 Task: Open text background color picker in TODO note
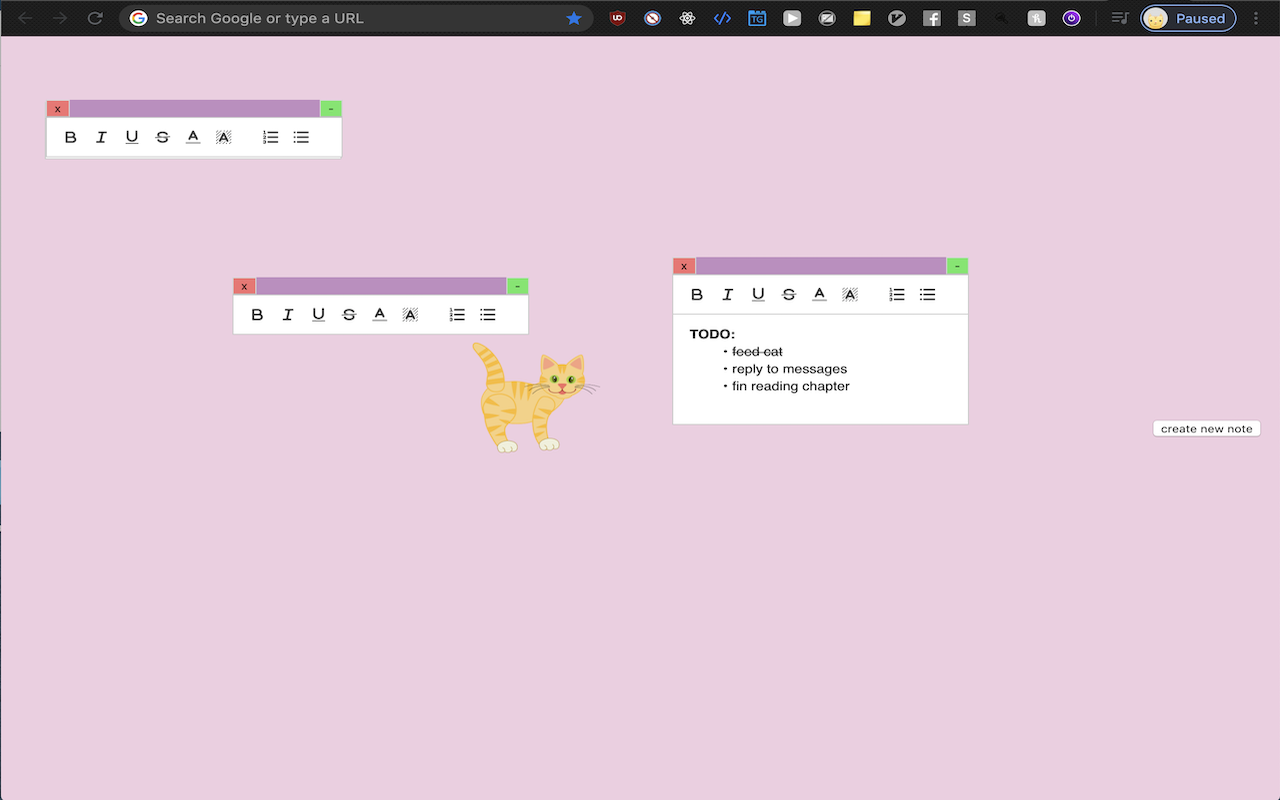point(850,294)
